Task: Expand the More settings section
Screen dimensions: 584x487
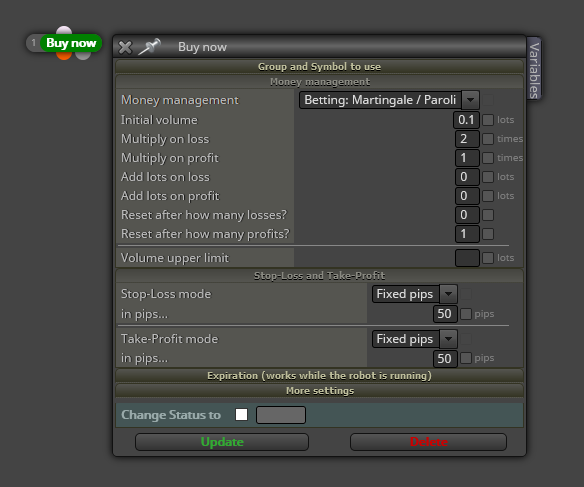Action: 320,391
